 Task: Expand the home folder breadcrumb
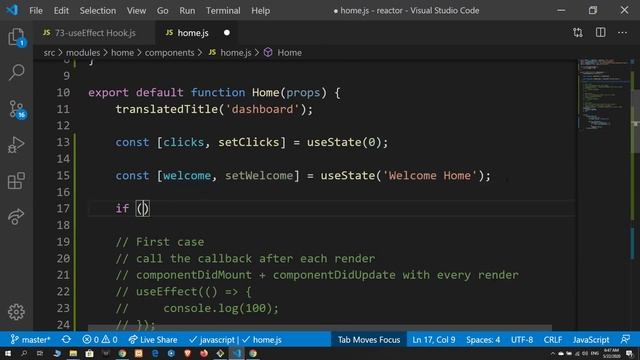click(x=122, y=53)
